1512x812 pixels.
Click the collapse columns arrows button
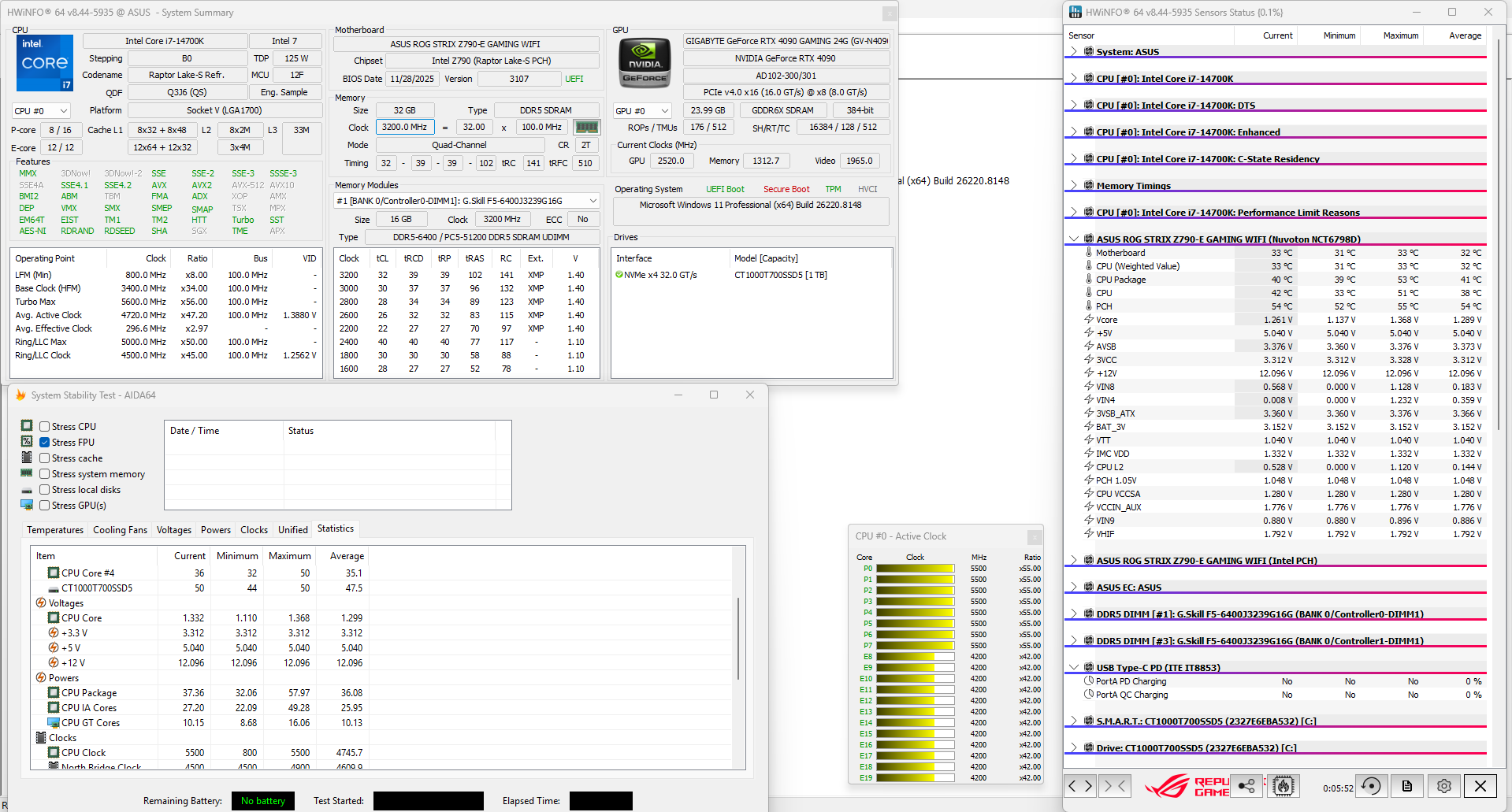point(1116,786)
